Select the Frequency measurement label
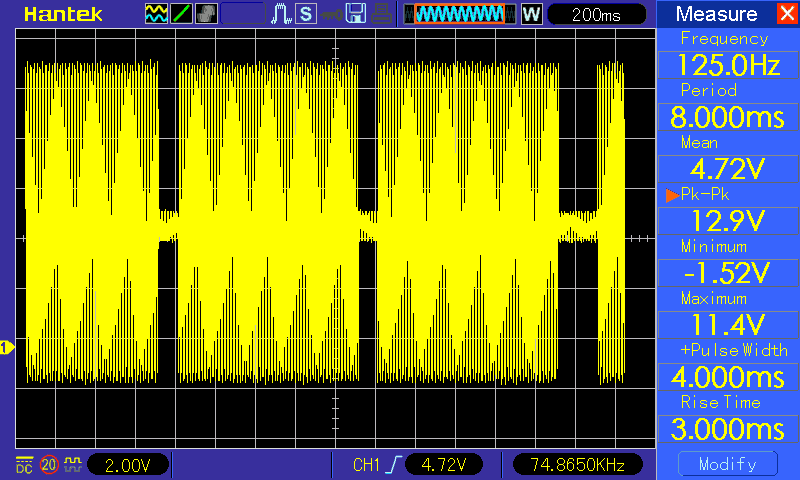The width and height of the screenshot is (800, 480). (724, 39)
